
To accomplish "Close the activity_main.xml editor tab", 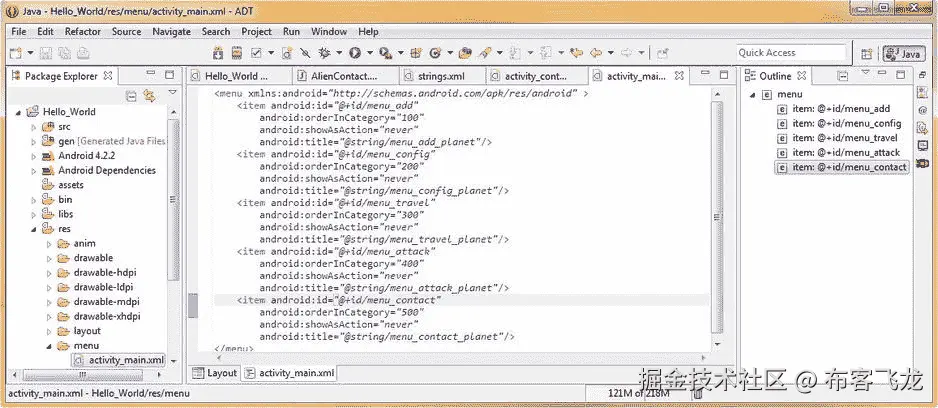I will click(x=679, y=76).
